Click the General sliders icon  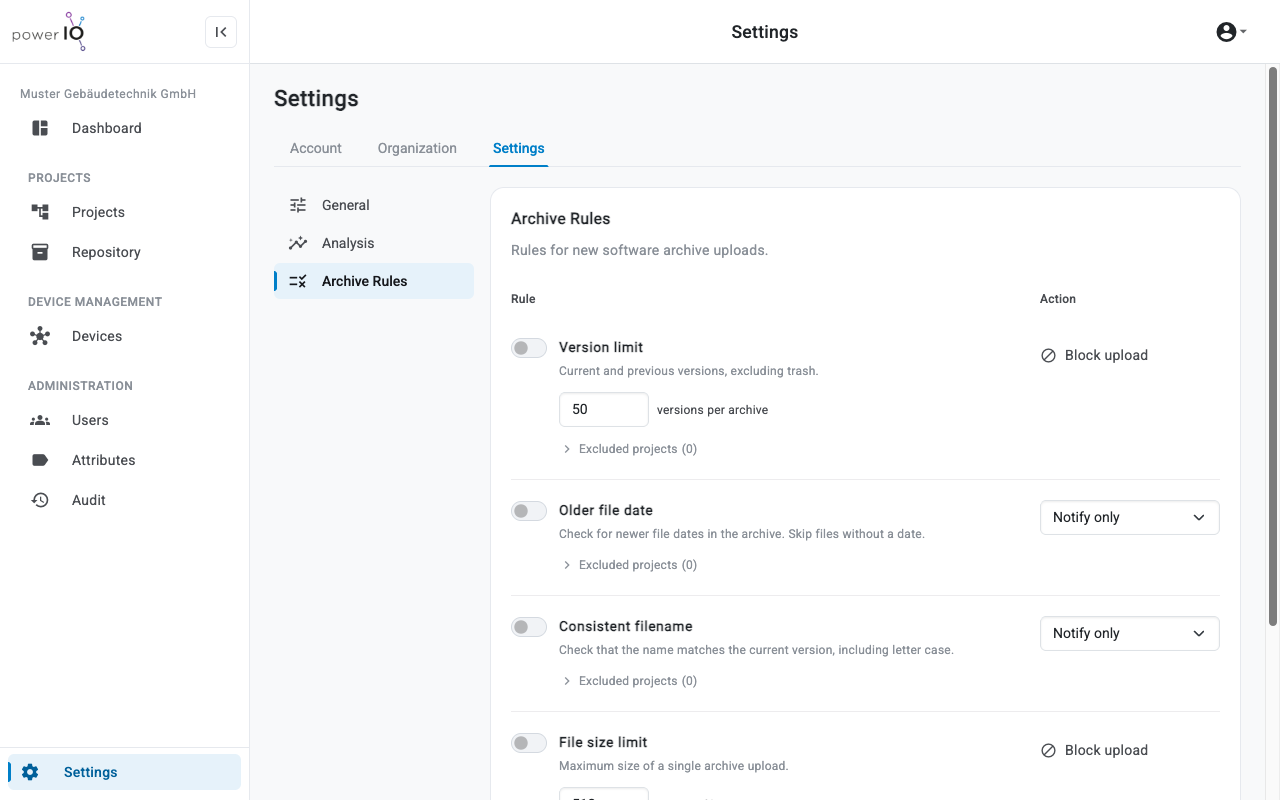[x=298, y=205]
